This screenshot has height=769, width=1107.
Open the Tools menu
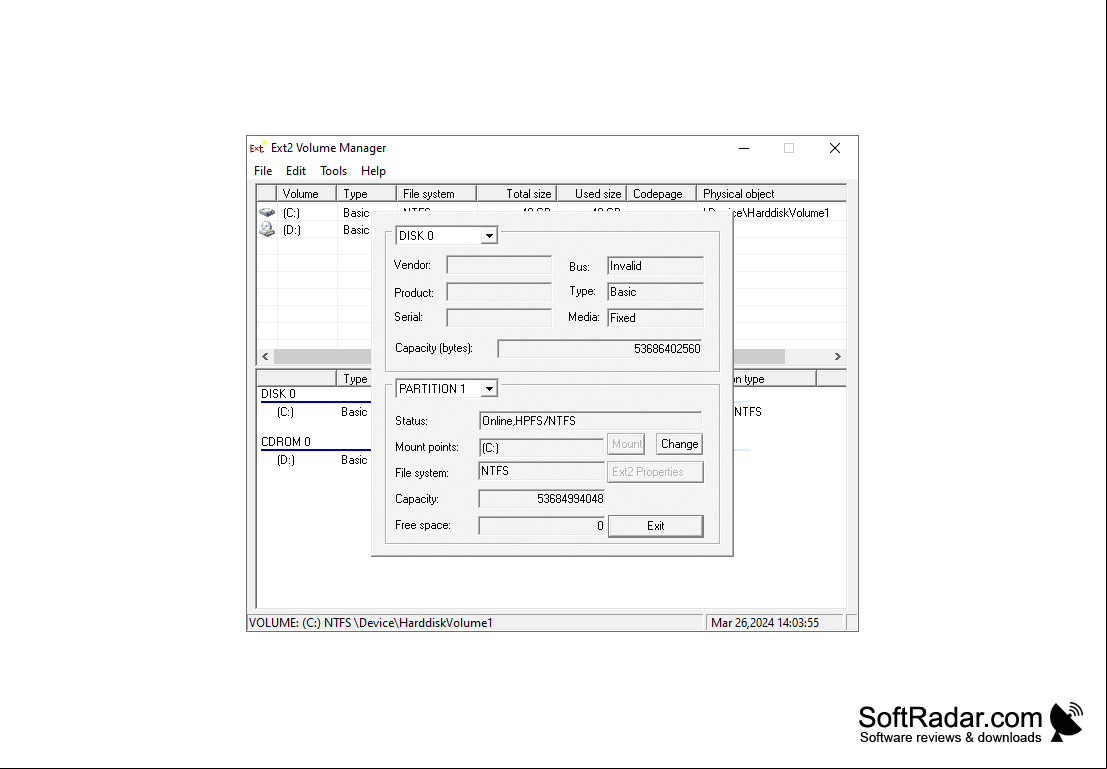pos(333,171)
